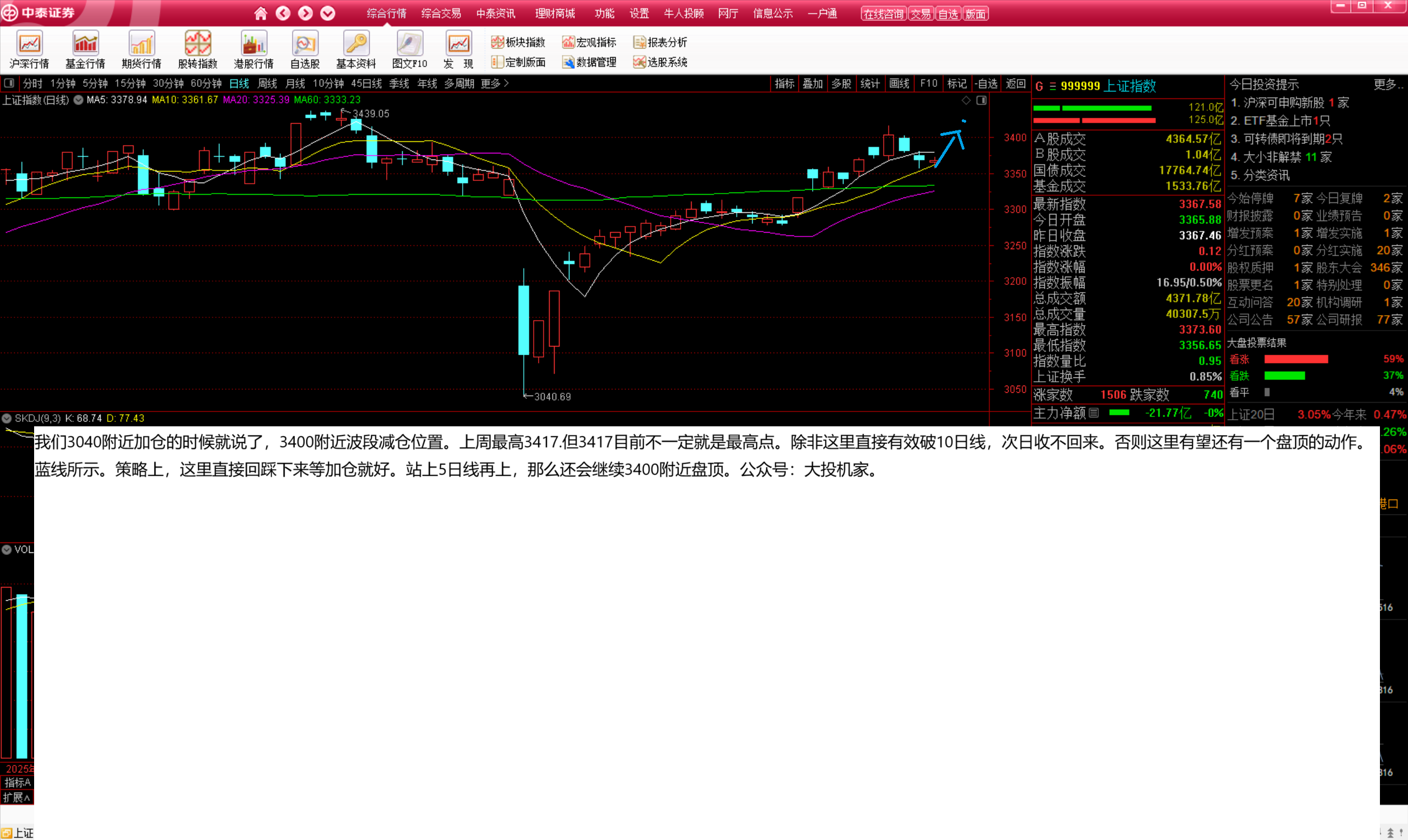Open the 自选股 watchlist icon

click(x=305, y=50)
